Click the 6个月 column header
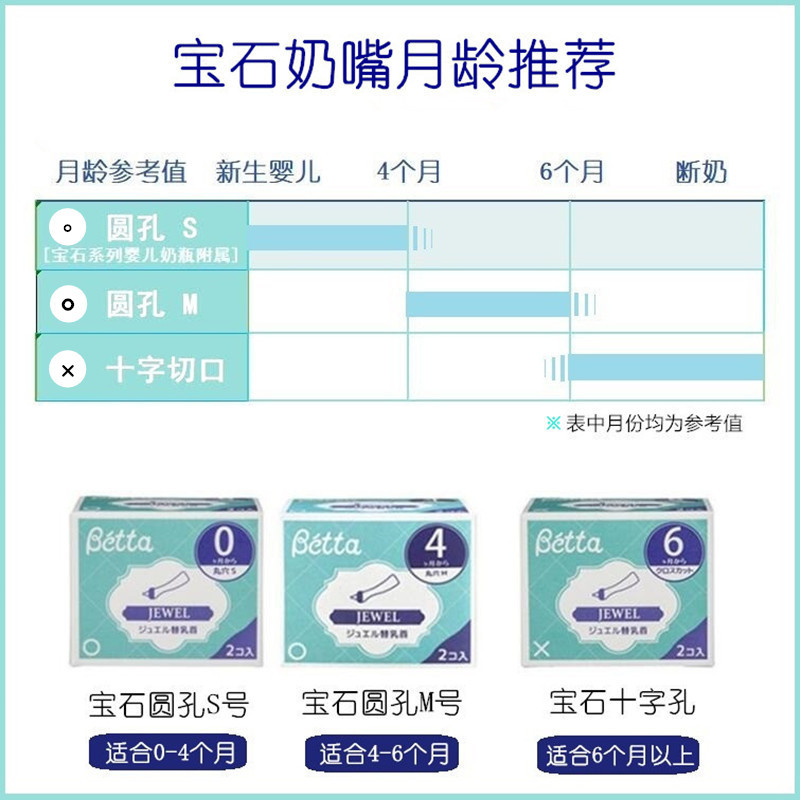This screenshot has width=800, height=800. point(571,171)
